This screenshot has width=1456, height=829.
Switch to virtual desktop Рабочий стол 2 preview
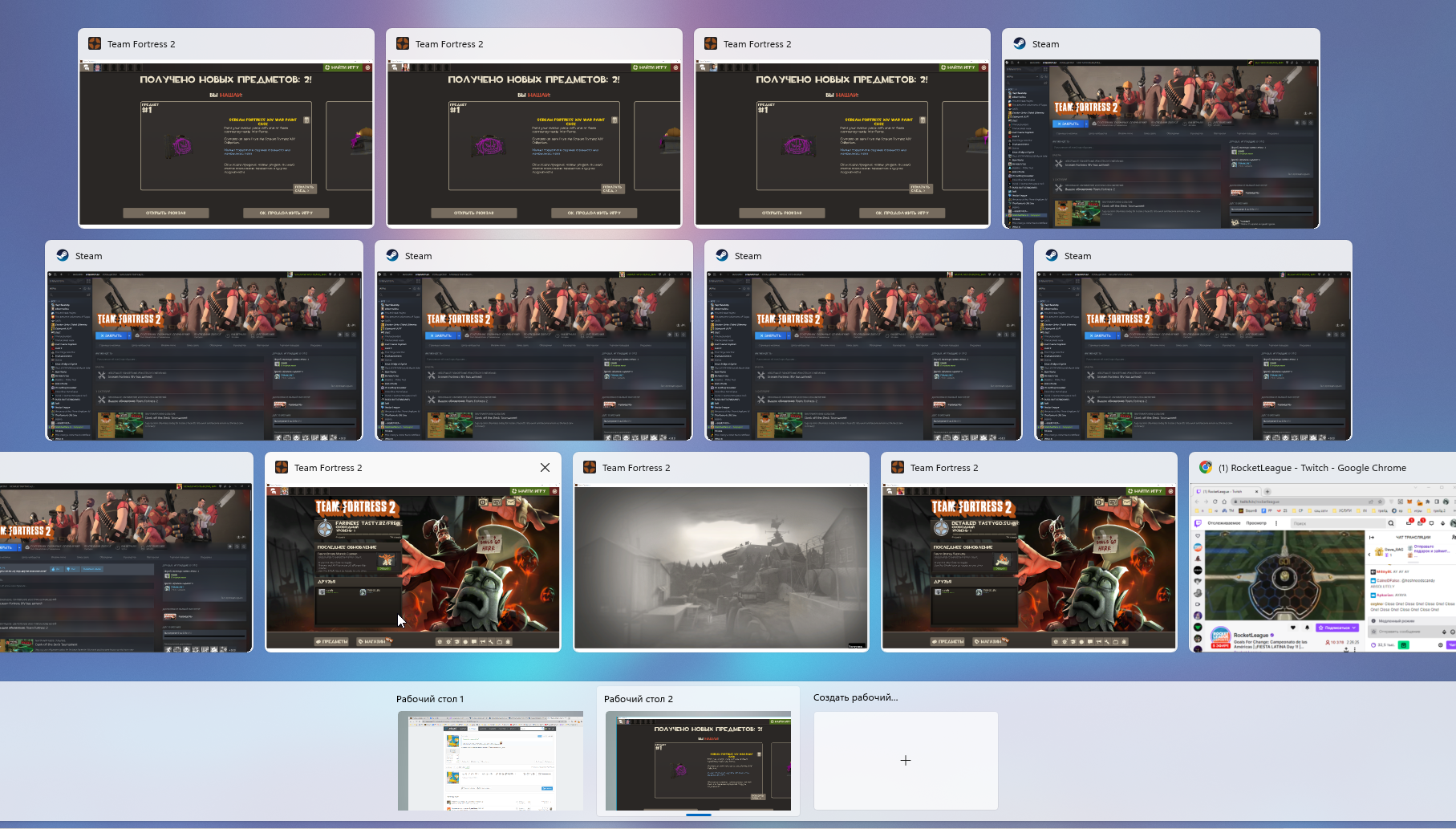tap(699, 760)
